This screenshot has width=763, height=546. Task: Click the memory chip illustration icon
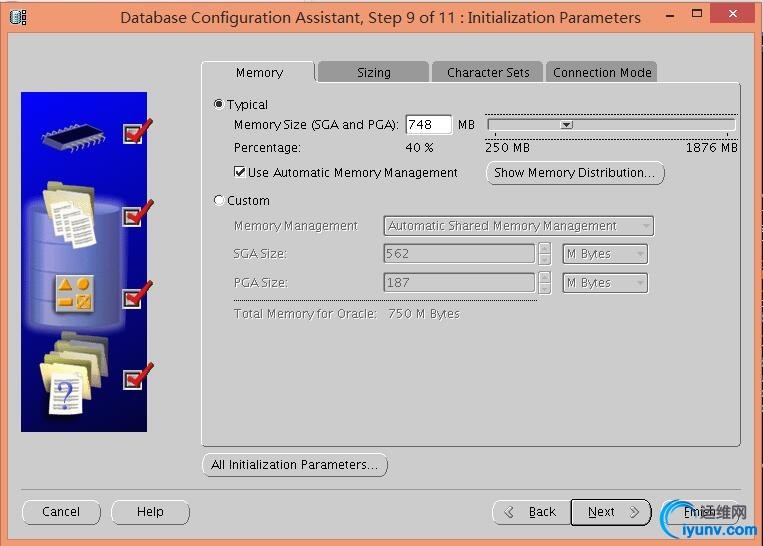pyautogui.click(x=73, y=137)
